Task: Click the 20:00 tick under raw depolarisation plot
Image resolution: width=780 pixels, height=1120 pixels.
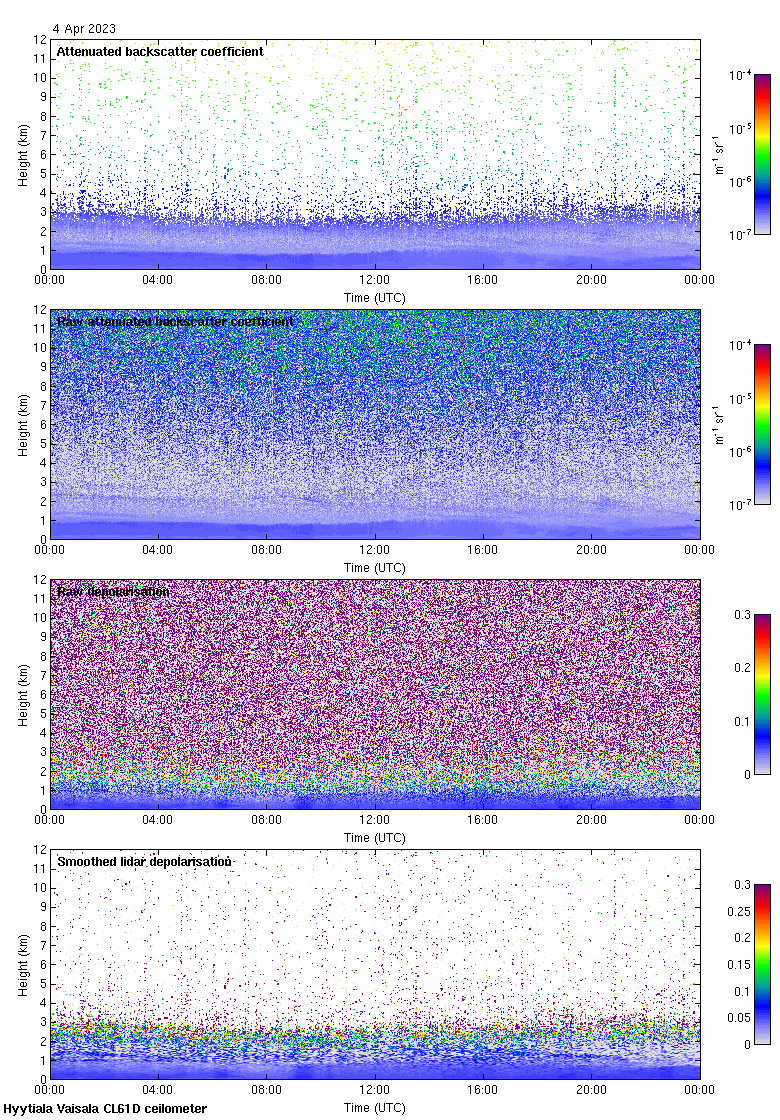Action: point(591,820)
